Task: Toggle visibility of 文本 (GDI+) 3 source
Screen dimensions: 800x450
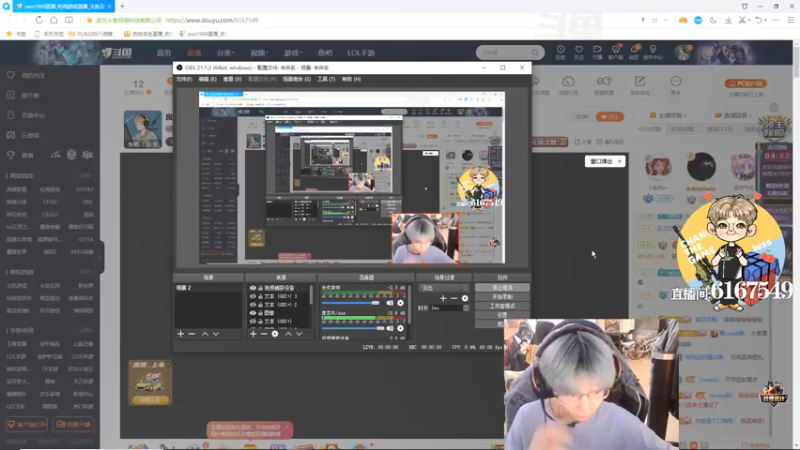Action: [x=253, y=296]
